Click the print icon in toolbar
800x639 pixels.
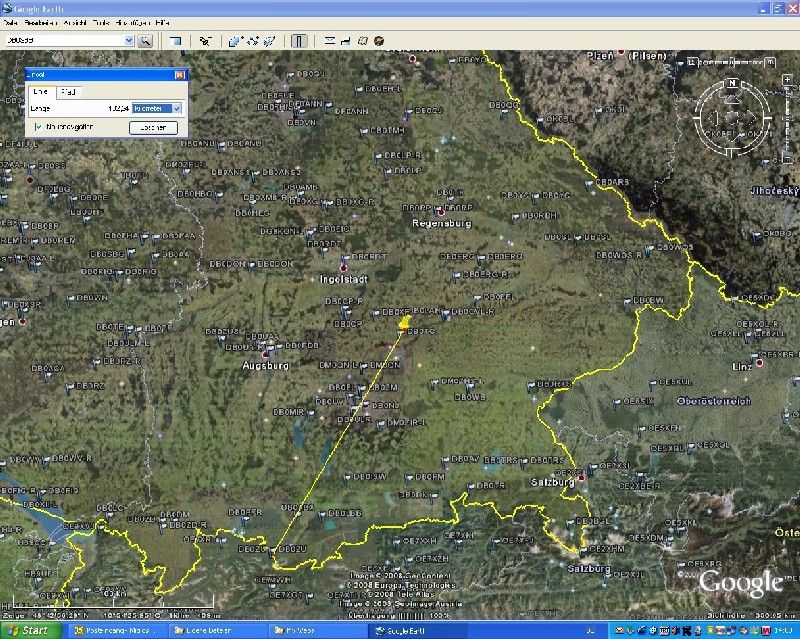point(345,41)
